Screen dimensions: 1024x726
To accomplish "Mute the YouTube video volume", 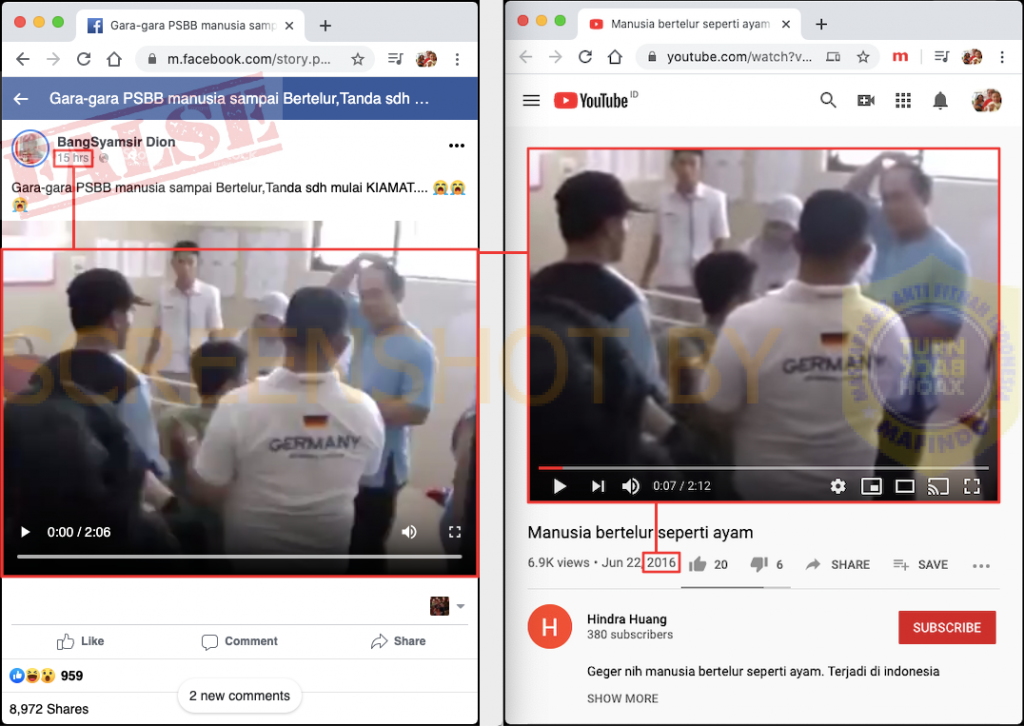I will pos(631,486).
